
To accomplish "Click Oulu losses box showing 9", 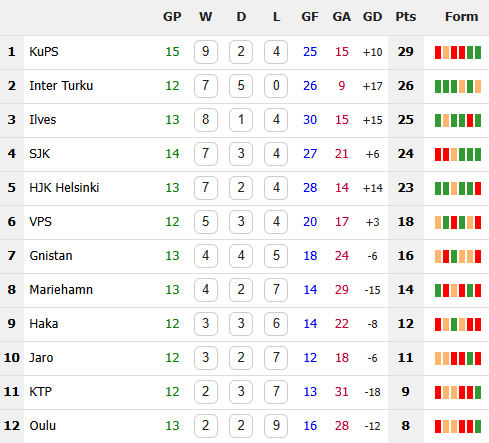I will pyautogui.click(x=276, y=426).
